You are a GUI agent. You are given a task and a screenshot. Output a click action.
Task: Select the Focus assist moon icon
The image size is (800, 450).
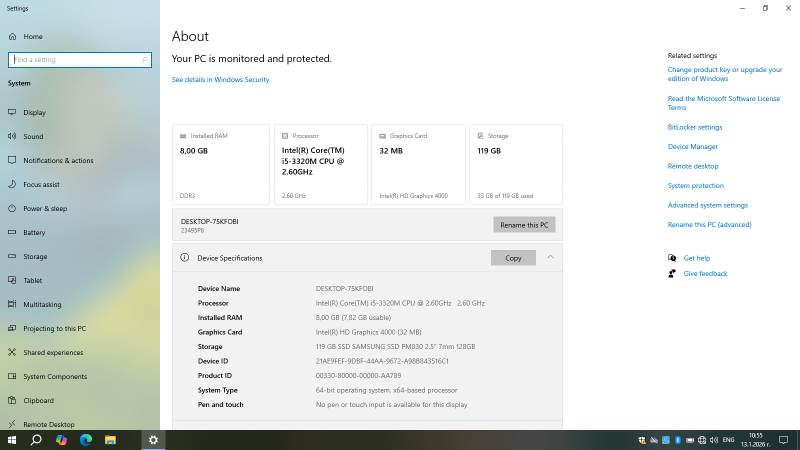coord(12,185)
